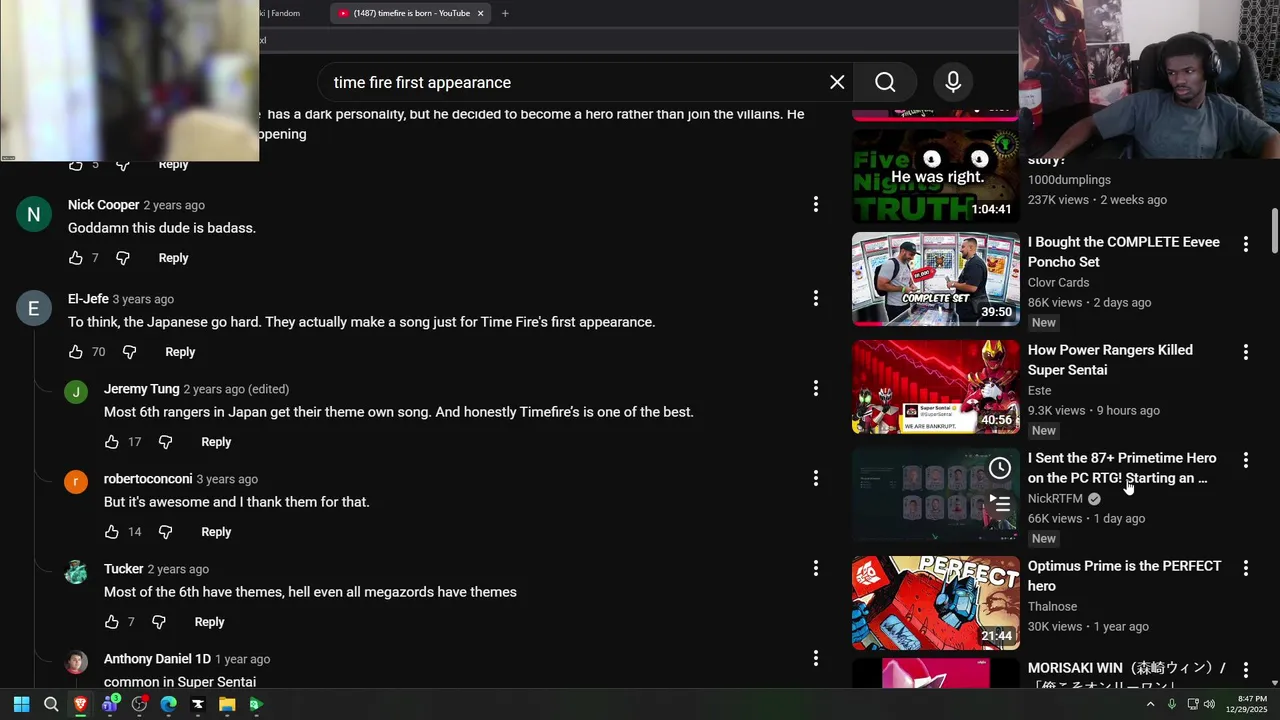
Task: Open options for Eevee Poncho Set video
Action: [x=1246, y=244]
